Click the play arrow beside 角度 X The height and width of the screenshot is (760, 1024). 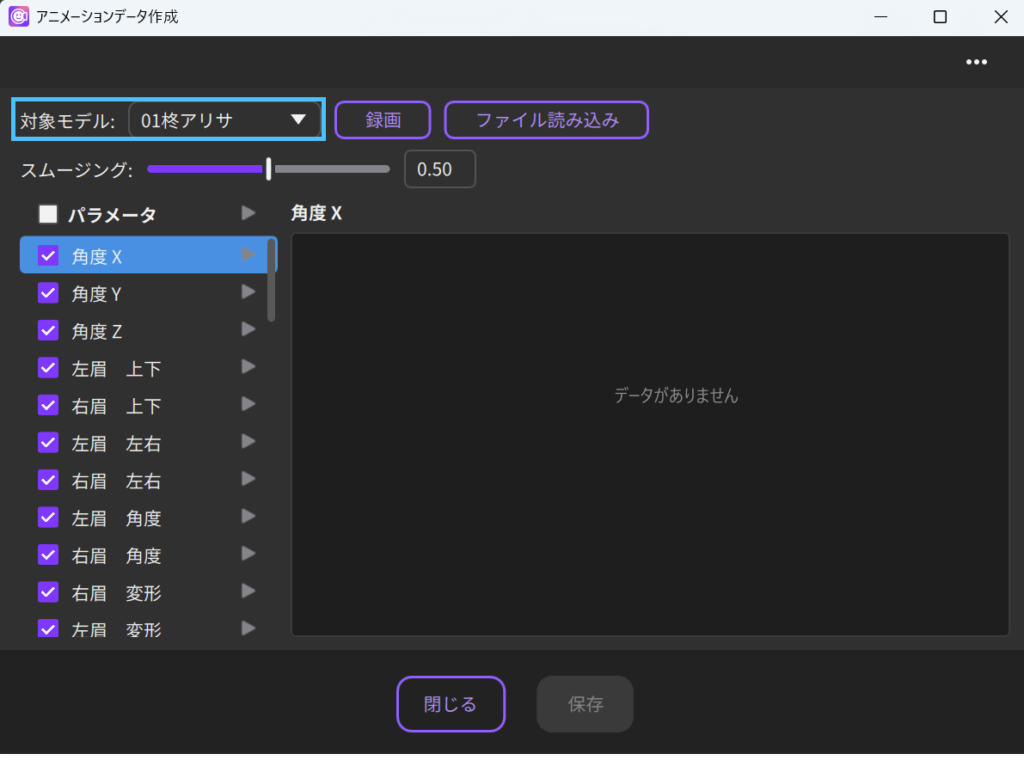[x=249, y=255]
